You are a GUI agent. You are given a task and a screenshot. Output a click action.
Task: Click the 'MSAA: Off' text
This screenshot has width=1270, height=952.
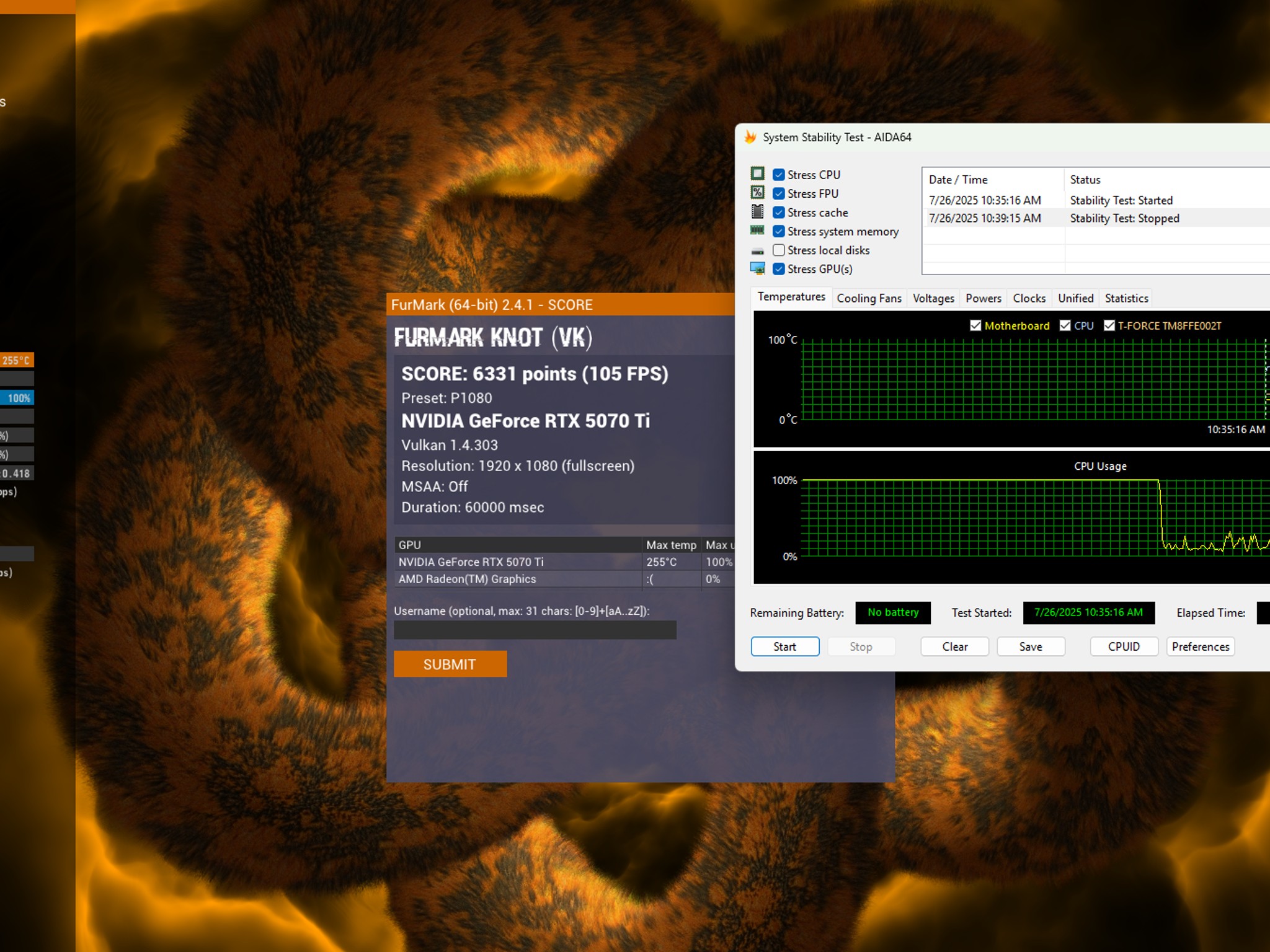[x=435, y=487]
